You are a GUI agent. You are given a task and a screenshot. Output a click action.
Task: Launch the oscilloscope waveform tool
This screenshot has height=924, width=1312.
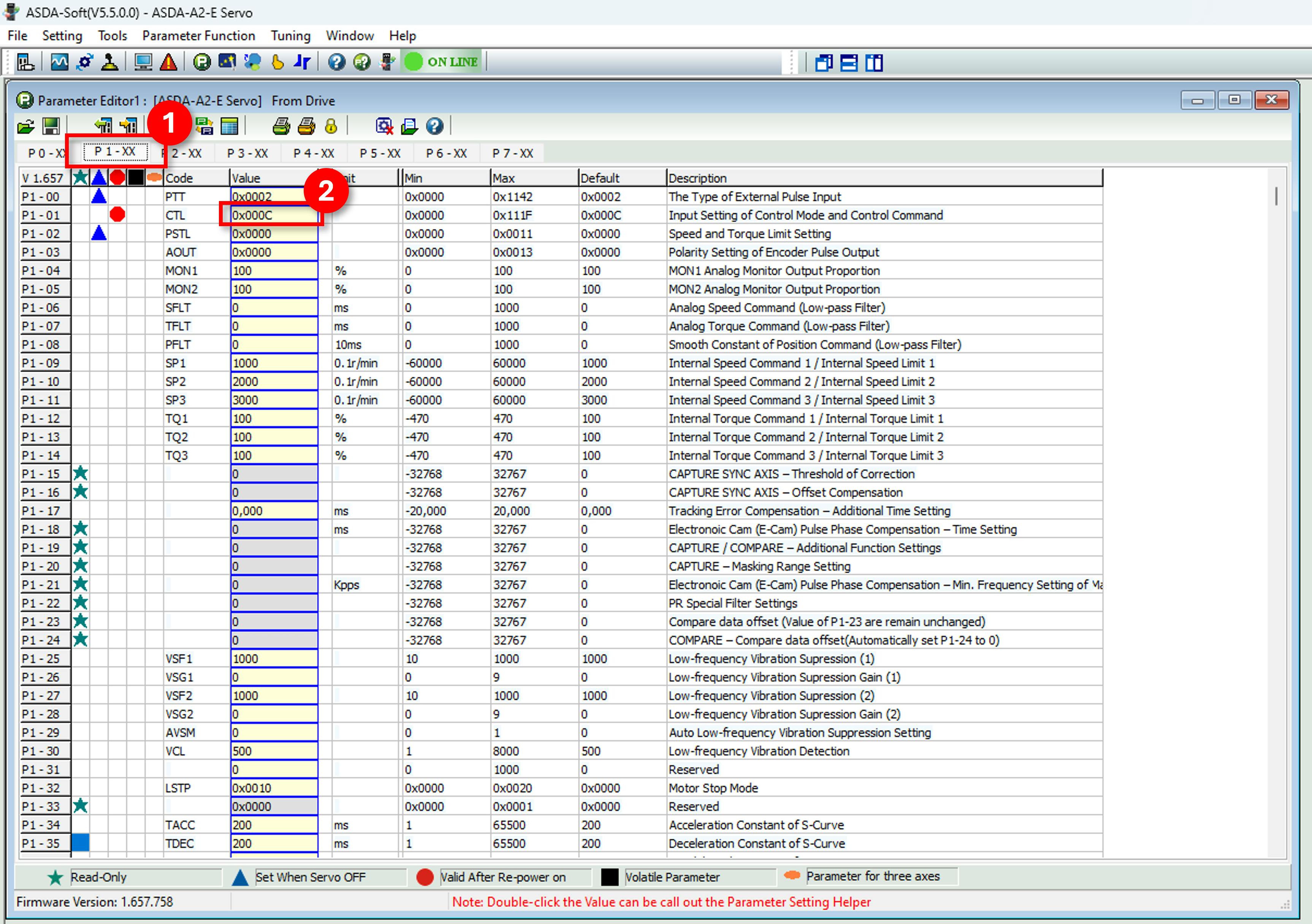(59, 62)
